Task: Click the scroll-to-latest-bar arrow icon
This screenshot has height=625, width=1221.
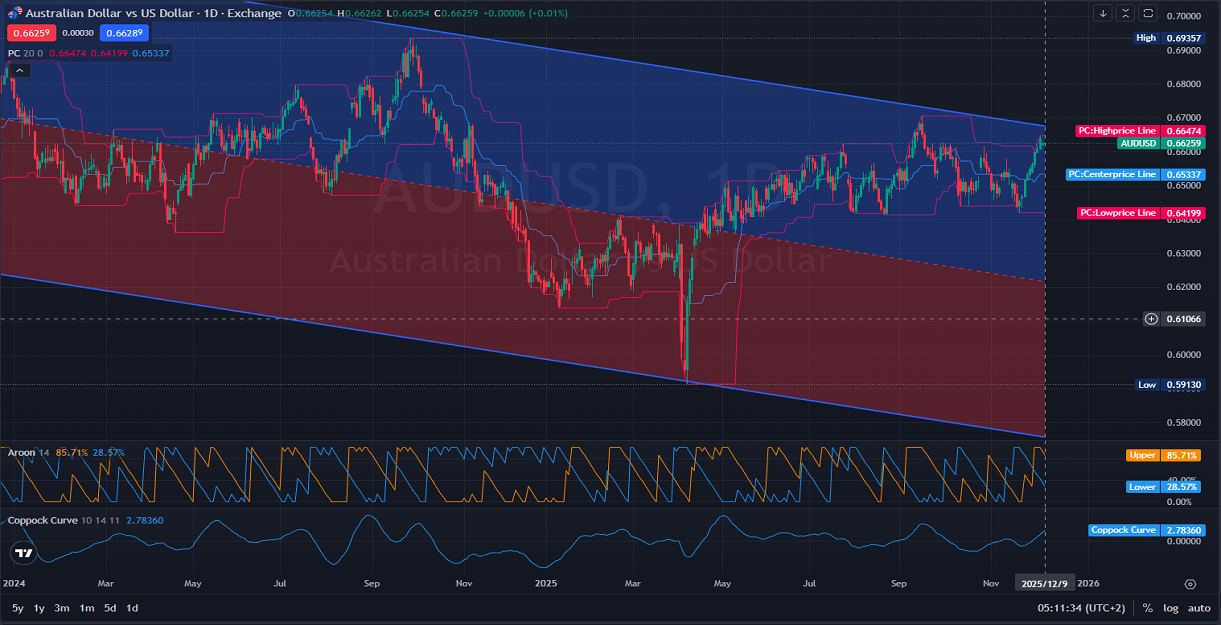Action: [x=1102, y=13]
